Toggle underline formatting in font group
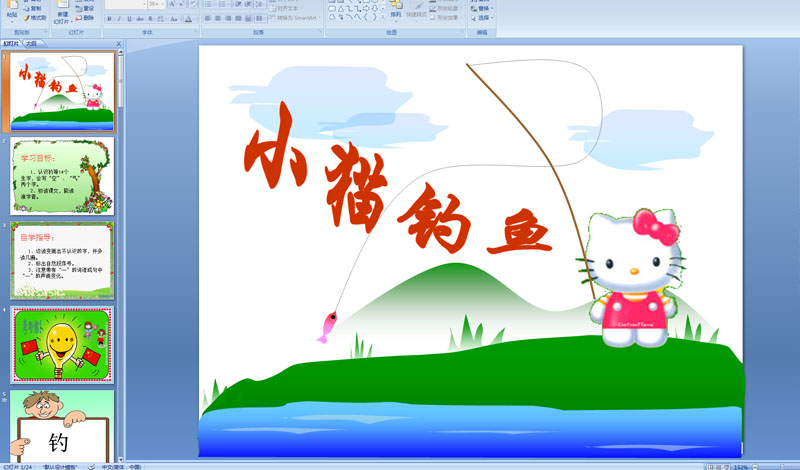The width and height of the screenshot is (800, 470). [129, 19]
